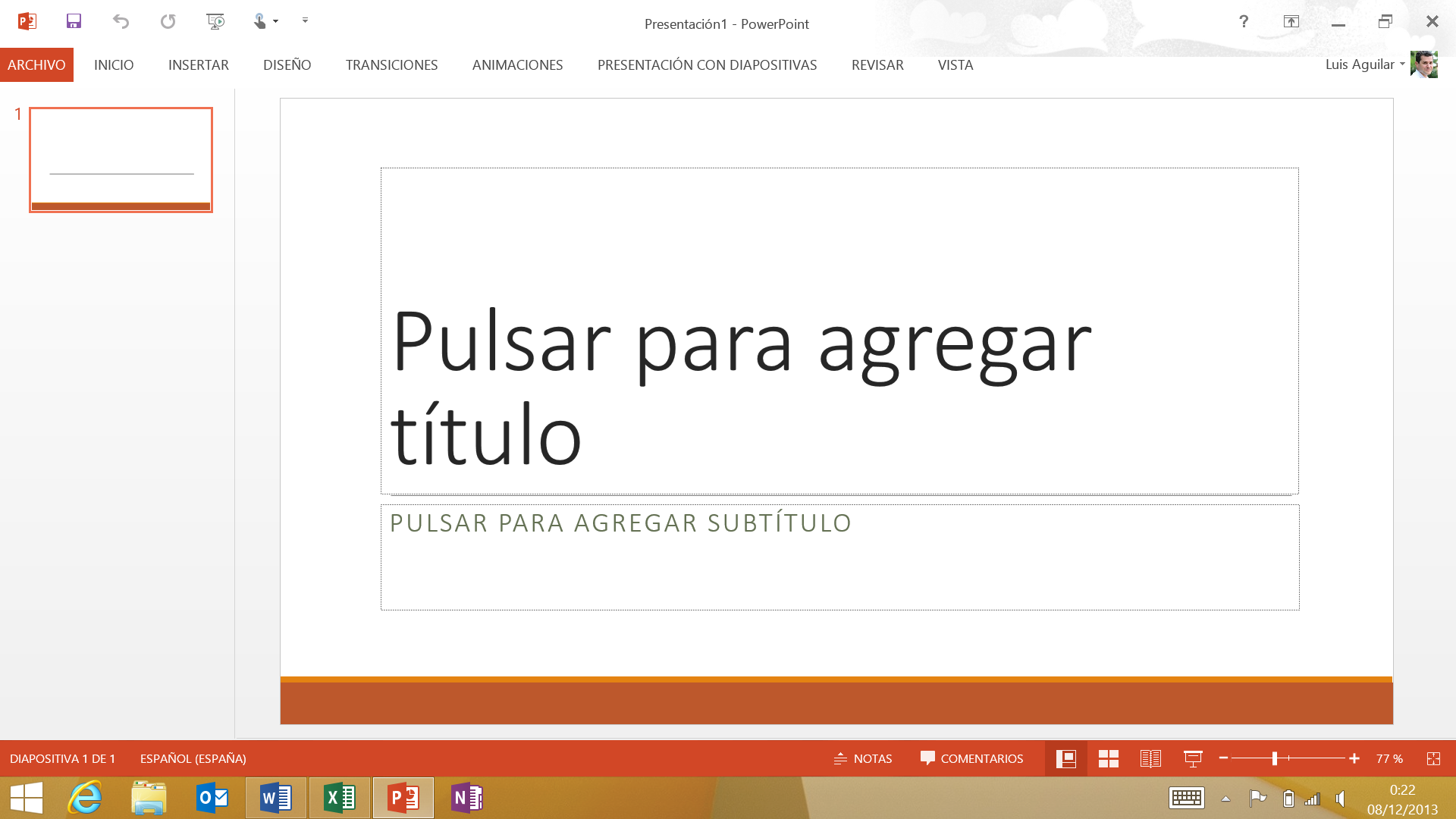
Task: Switch to the TRANSICIONES ribbon tab
Action: pyautogui.click(x=391, y=65)
